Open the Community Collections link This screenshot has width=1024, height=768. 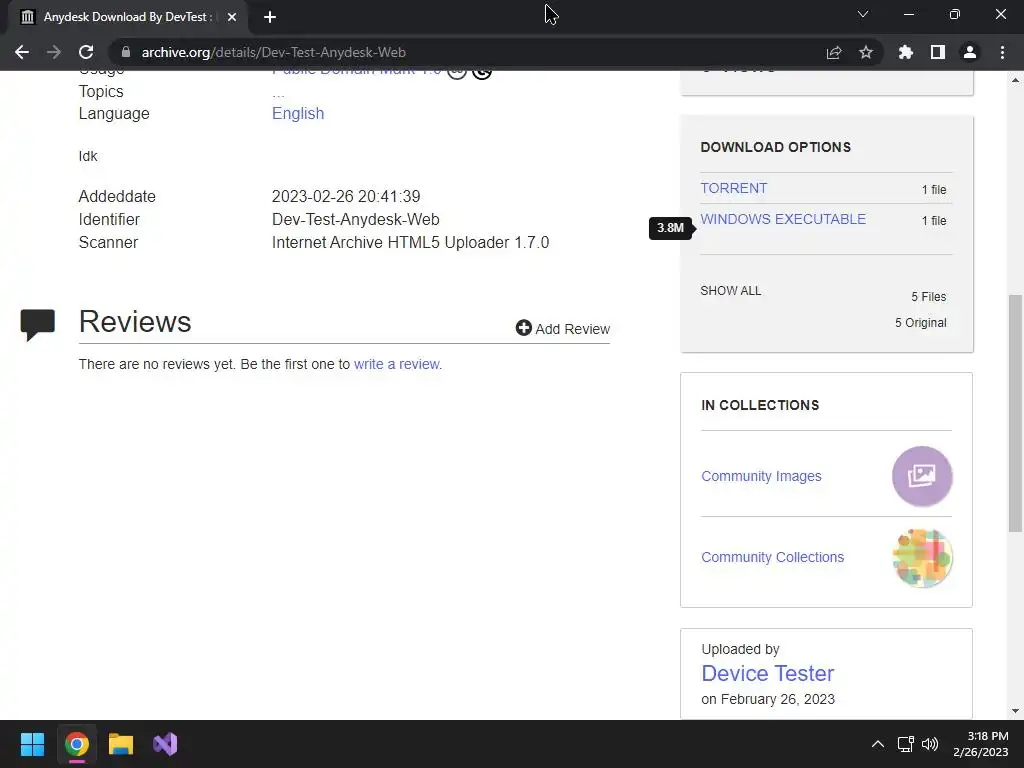[773, 557]
